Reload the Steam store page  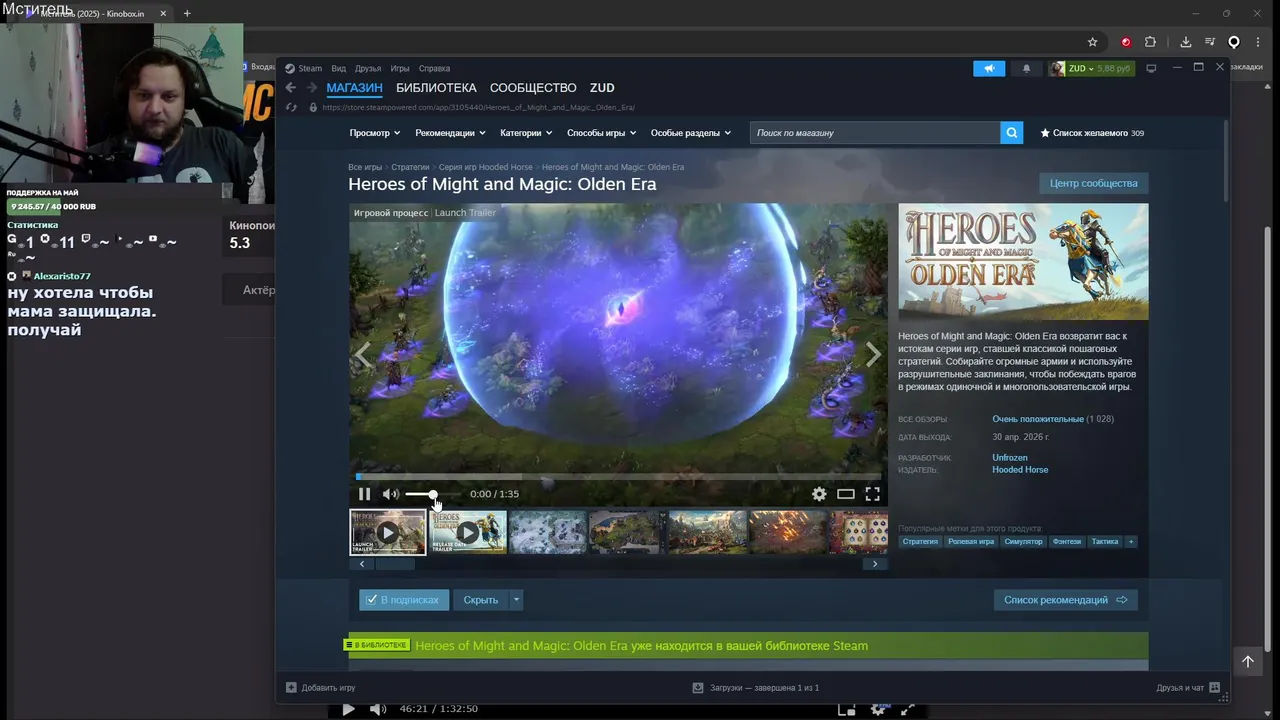(291, 107)
